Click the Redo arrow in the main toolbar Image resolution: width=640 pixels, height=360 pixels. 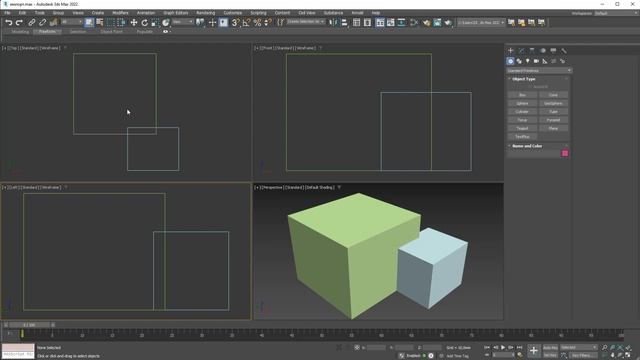pyautogui.click(x=19, y=22)
